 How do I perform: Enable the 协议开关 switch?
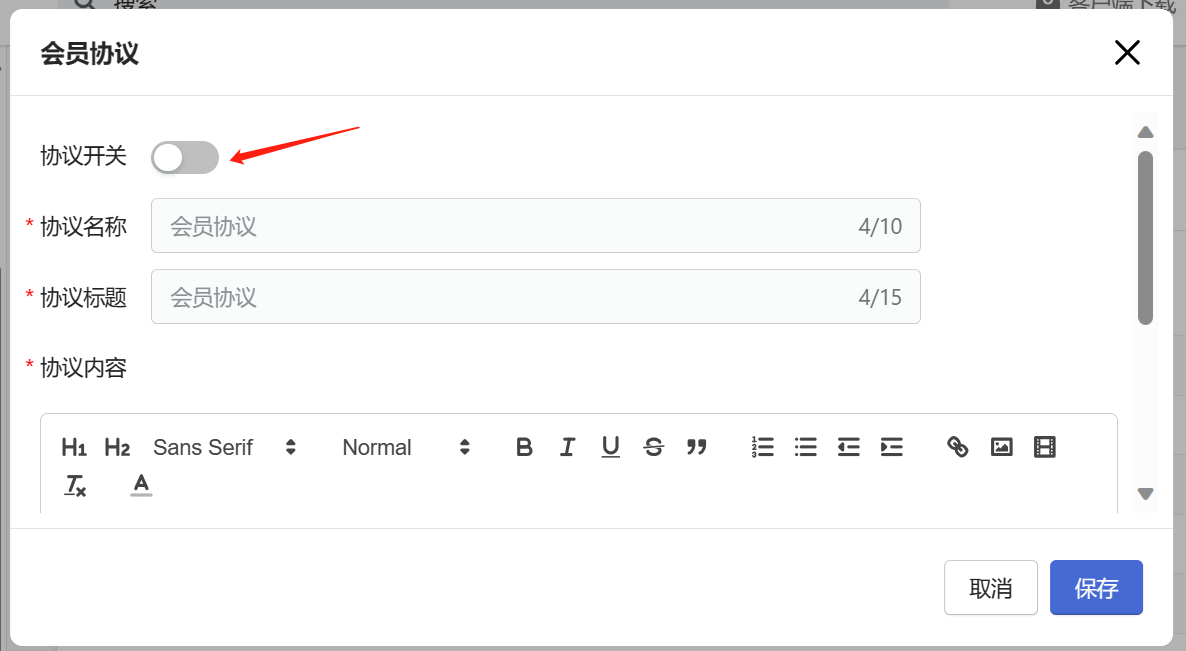tap(185, 157)
